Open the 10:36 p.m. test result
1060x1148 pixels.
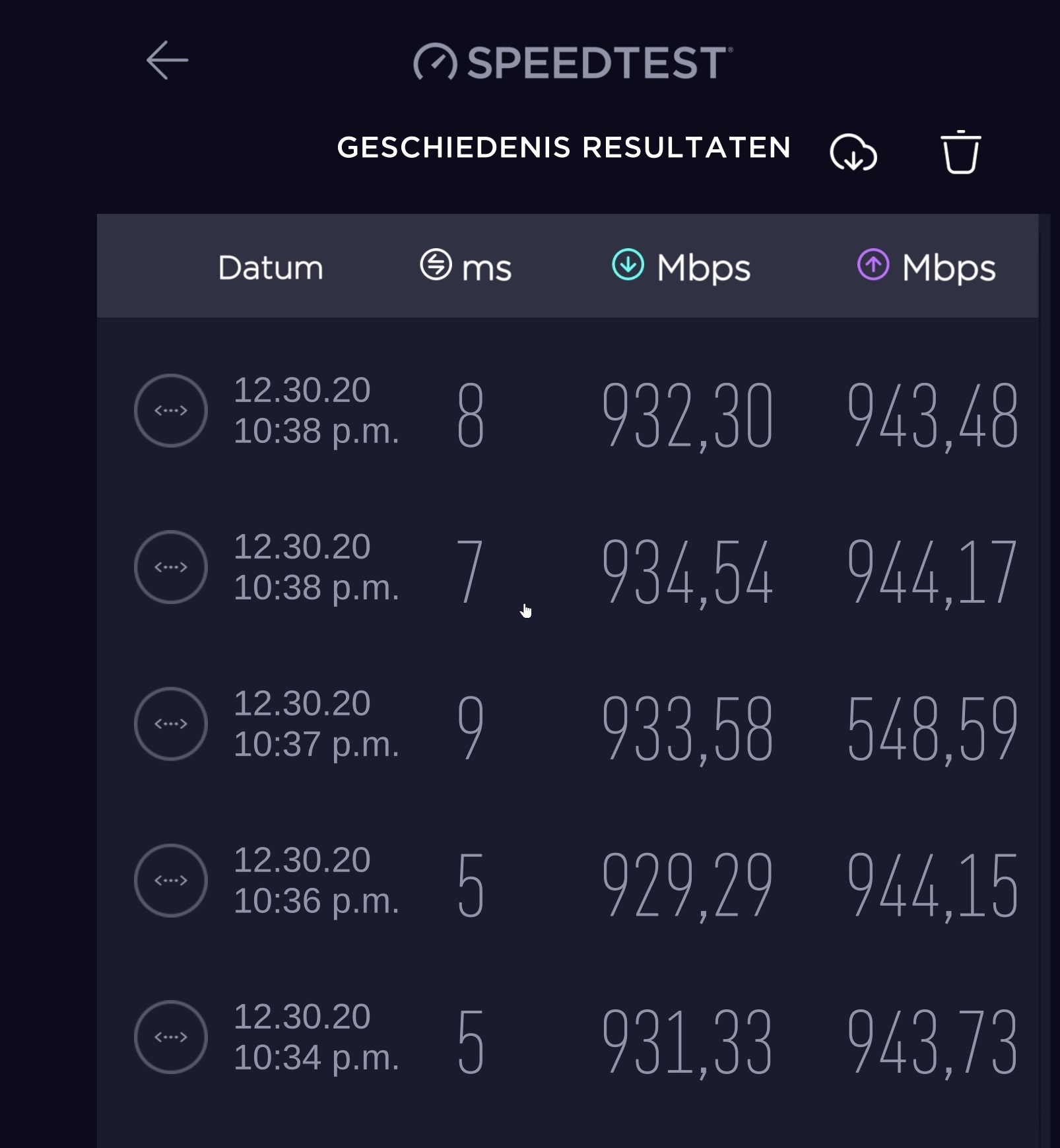(568, 881)
